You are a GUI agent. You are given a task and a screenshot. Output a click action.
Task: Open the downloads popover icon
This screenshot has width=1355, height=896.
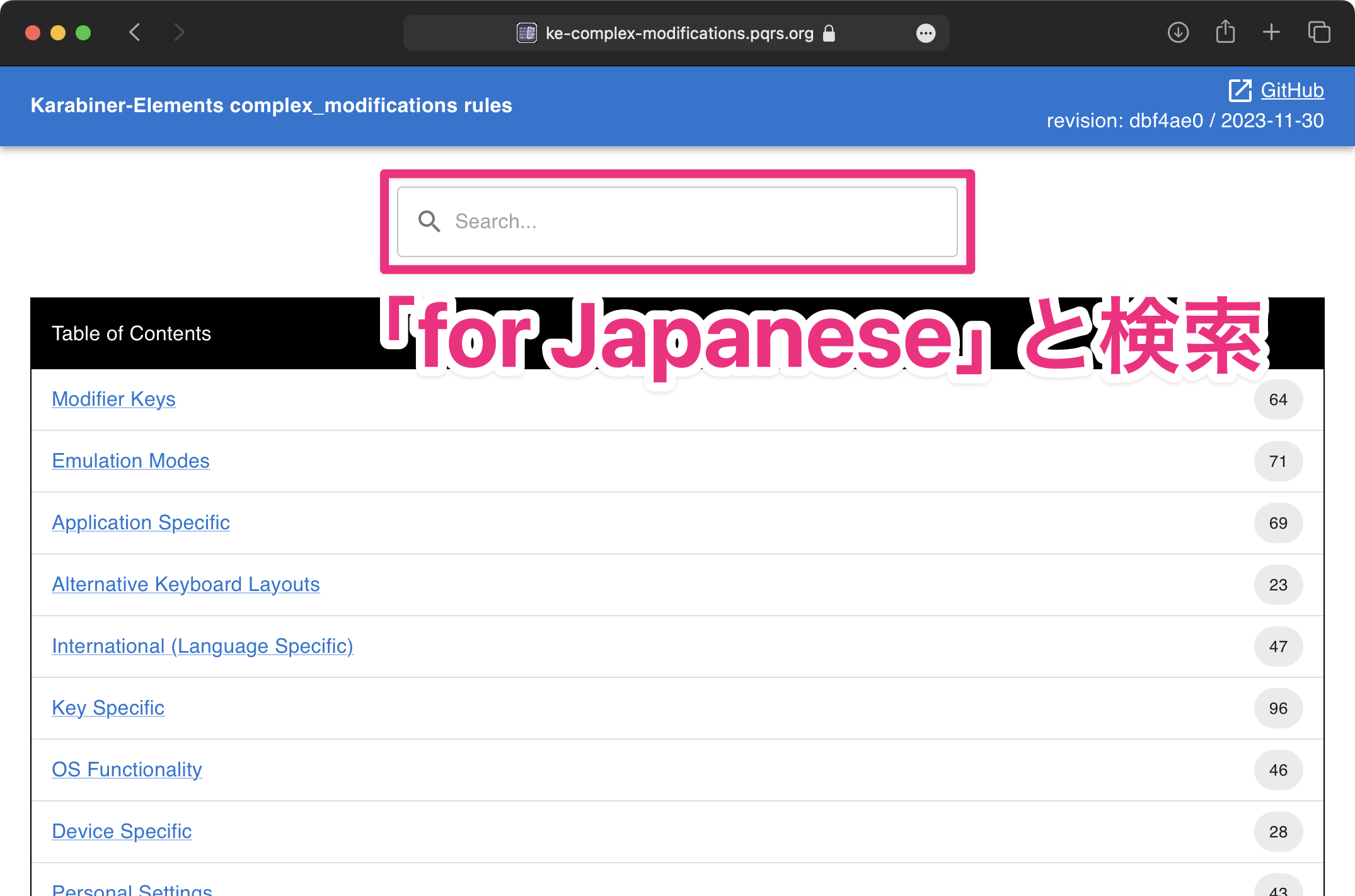(1178, 32)
